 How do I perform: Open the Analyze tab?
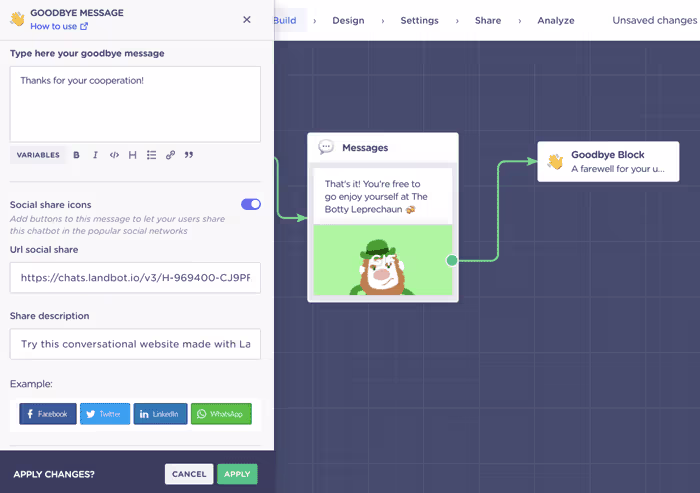tap(556, 21)
